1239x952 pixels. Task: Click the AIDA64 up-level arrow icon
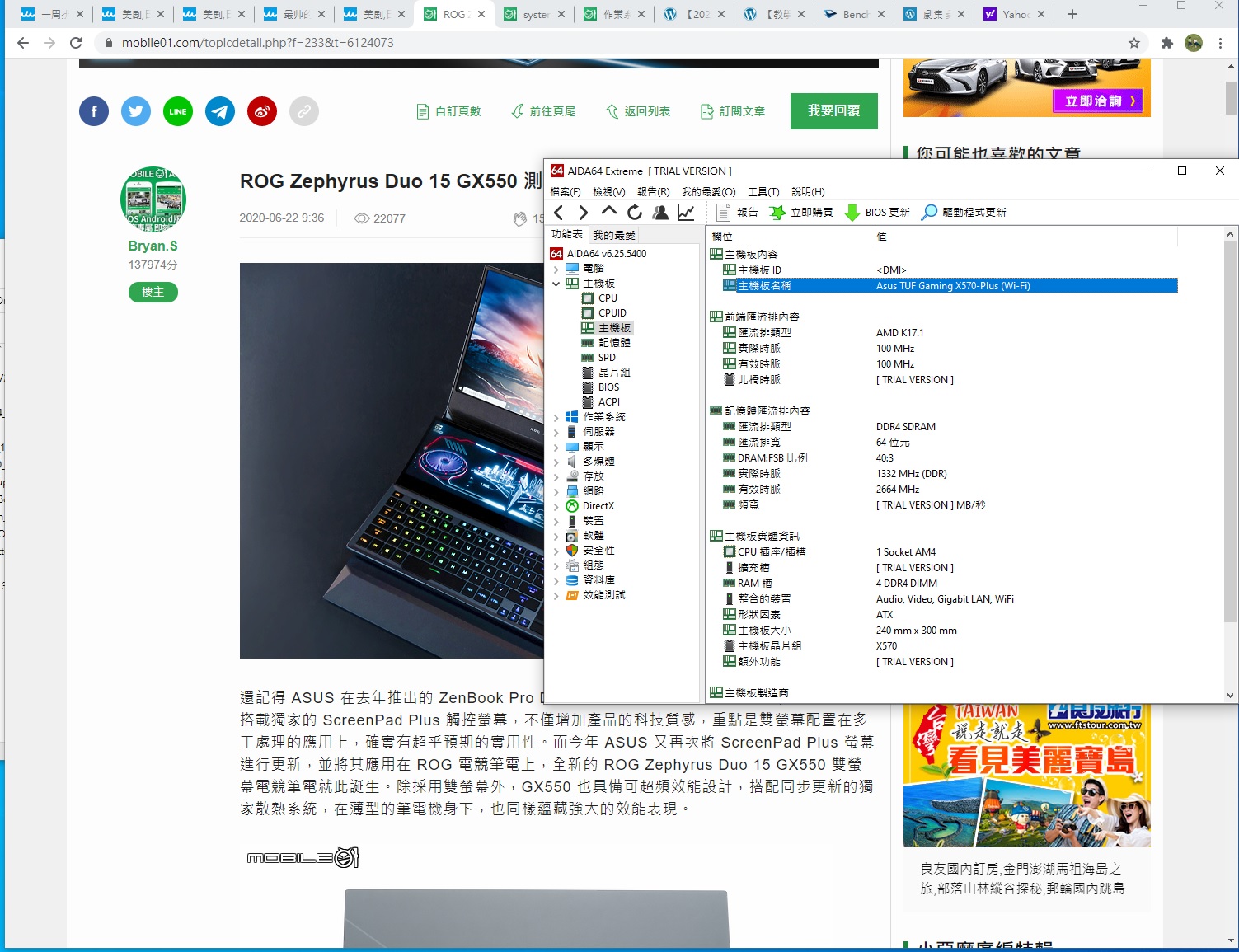point(608,211)
